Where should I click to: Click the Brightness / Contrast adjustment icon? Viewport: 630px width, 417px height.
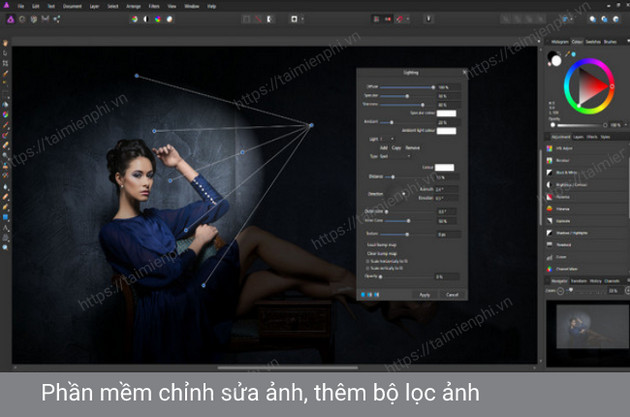tap(549, 184)
